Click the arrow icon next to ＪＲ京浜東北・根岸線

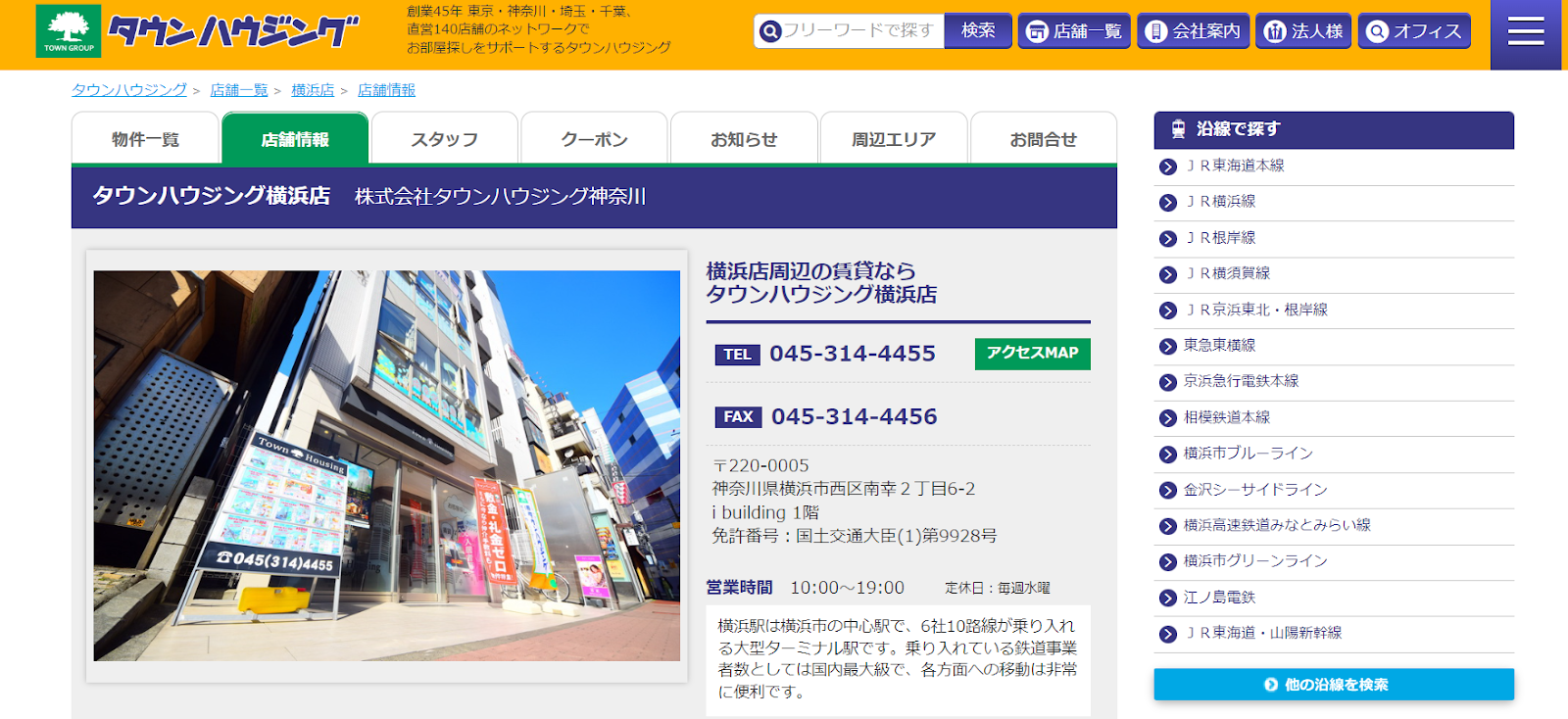[1167, 311]
